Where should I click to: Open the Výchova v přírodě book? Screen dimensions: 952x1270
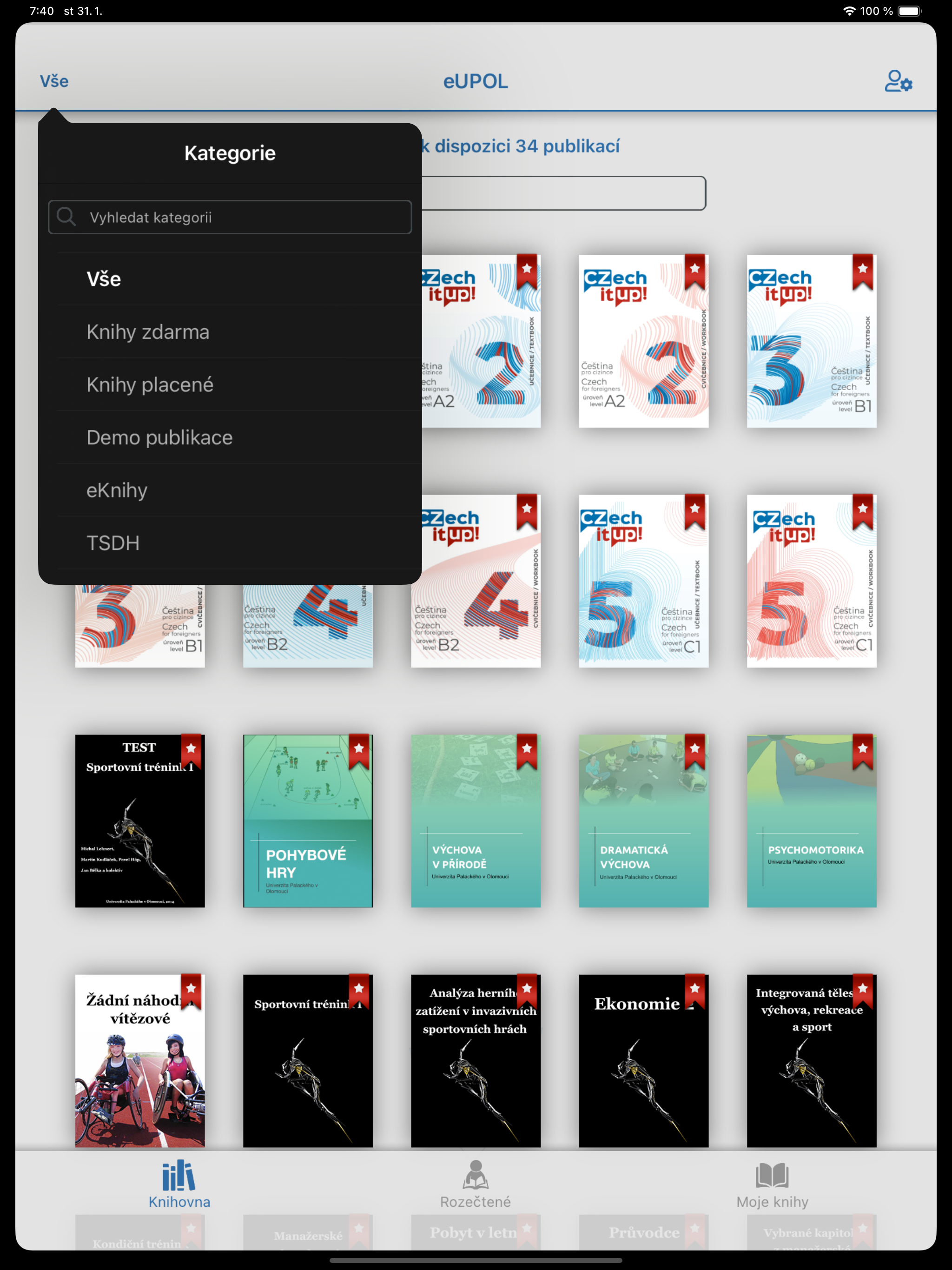tap(476, 821)
